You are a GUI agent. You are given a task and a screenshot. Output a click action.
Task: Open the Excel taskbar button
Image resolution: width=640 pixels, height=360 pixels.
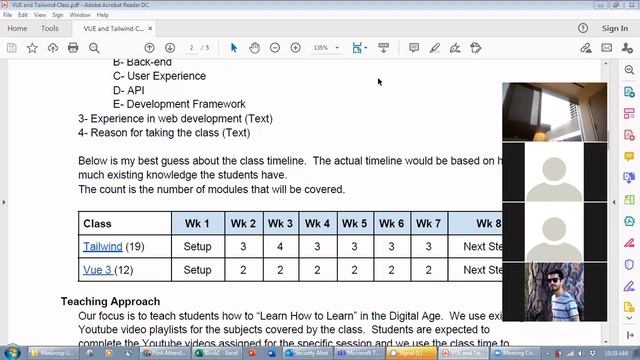tap(217, 353)
